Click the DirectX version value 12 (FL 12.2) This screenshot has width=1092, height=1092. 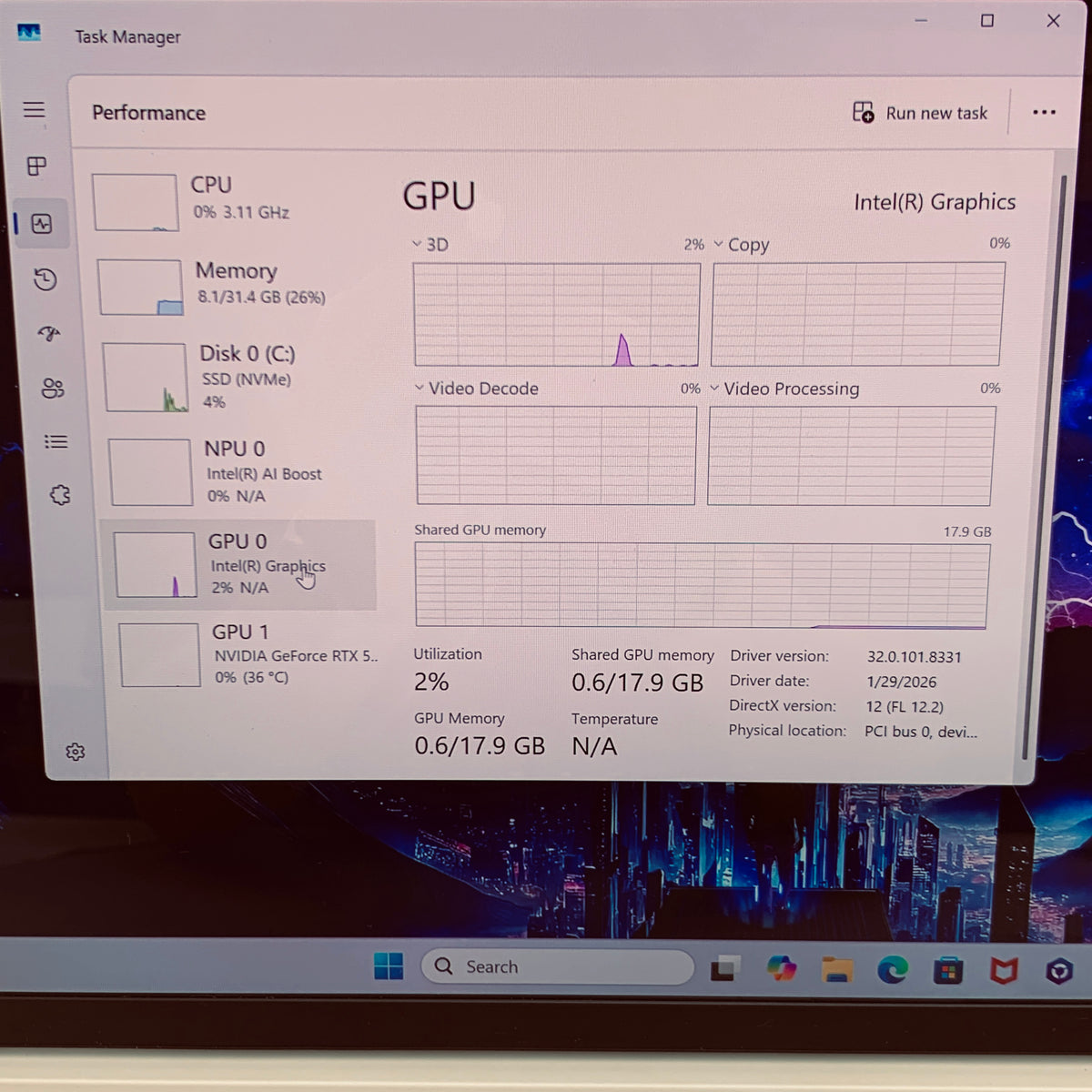pyautogui.click(x=905, y=707)
